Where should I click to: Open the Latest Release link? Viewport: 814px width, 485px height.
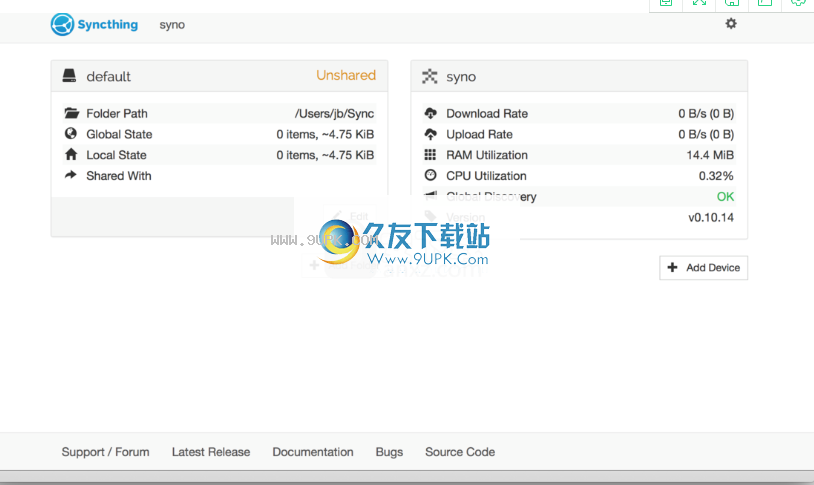click(211, 452)
